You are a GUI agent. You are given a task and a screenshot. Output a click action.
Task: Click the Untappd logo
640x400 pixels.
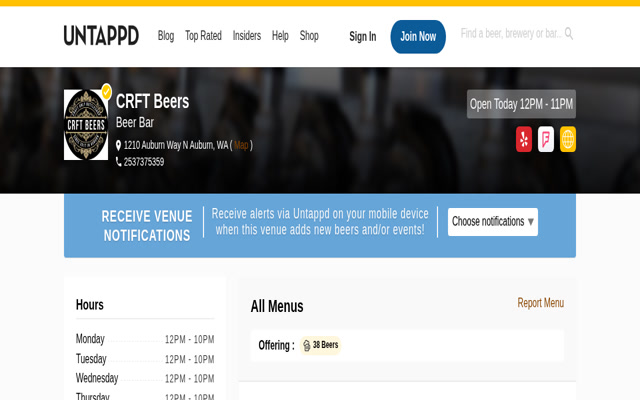tap(101, 36)
